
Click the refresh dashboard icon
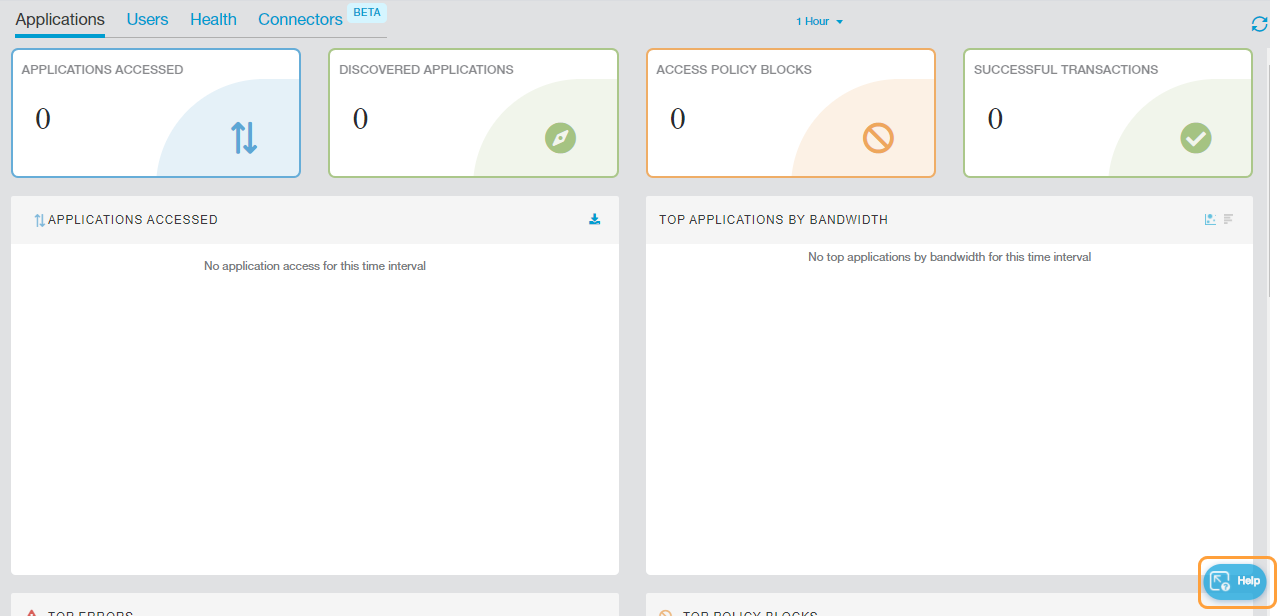coord(1259,24)
